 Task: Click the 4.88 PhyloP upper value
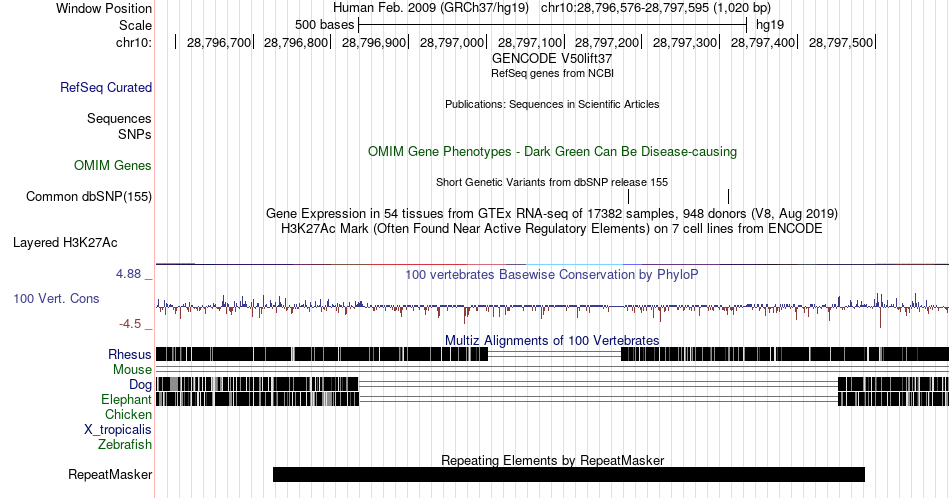(x=128, y=274)
